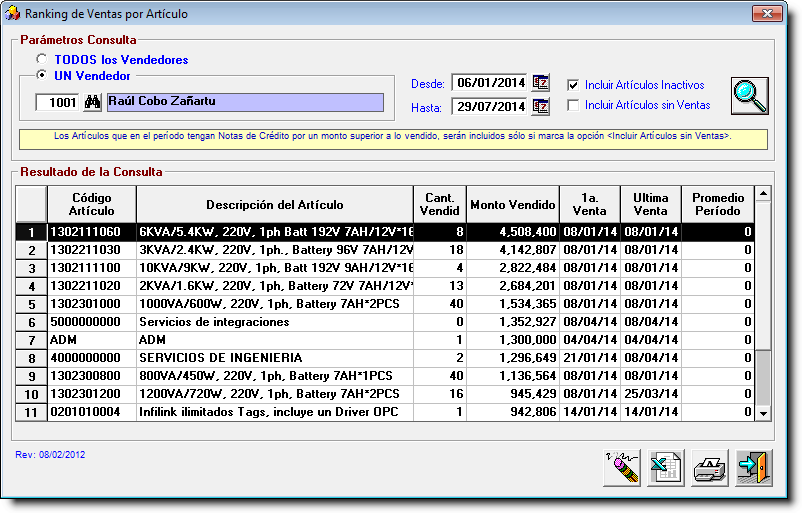This screenshot has width=802, height=513.
Task: Click description Infilink ilimitados Tags
Action: pos(275,412)
